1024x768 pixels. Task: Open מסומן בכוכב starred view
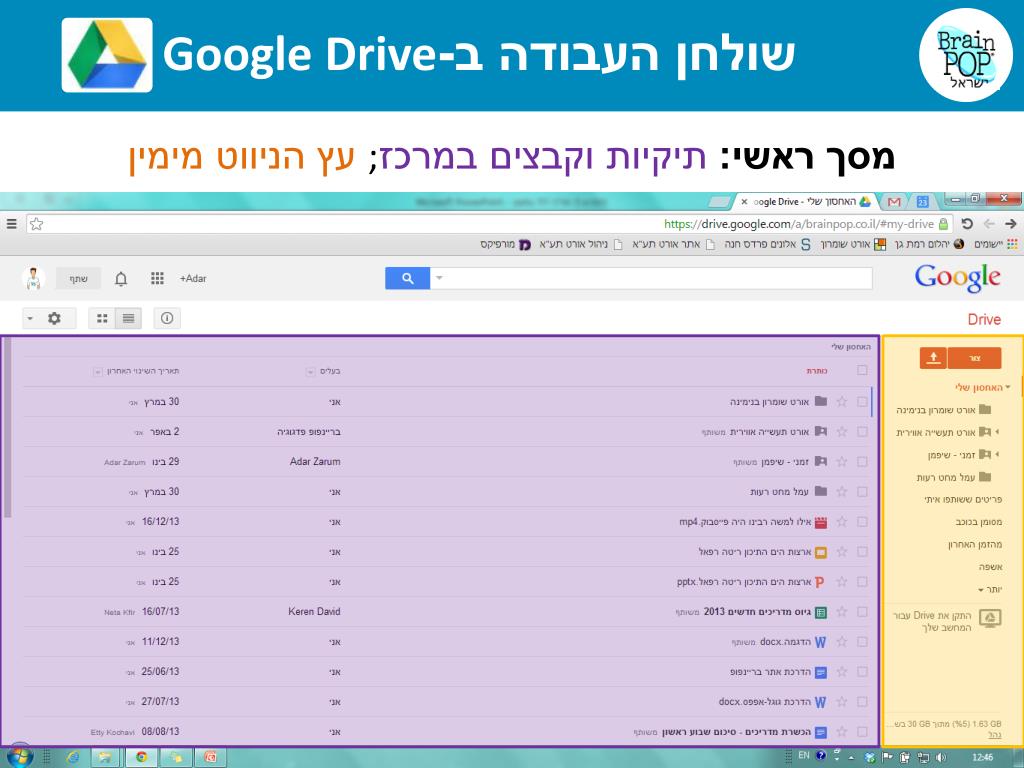979,522
